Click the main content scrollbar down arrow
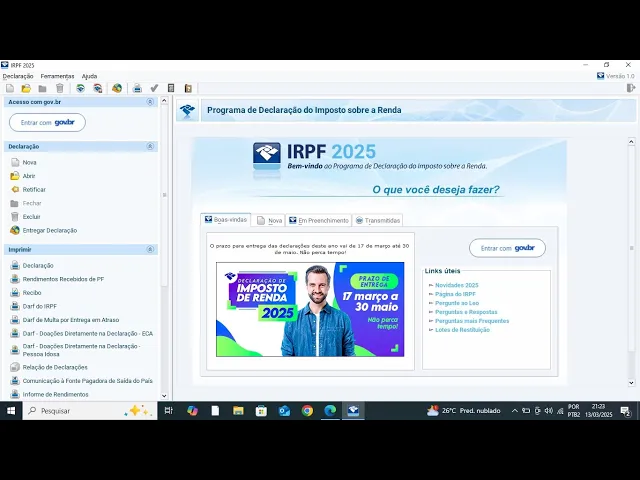The width and height of the screenshot is (640, 480). pyautogui.click(x=631, y=383)
